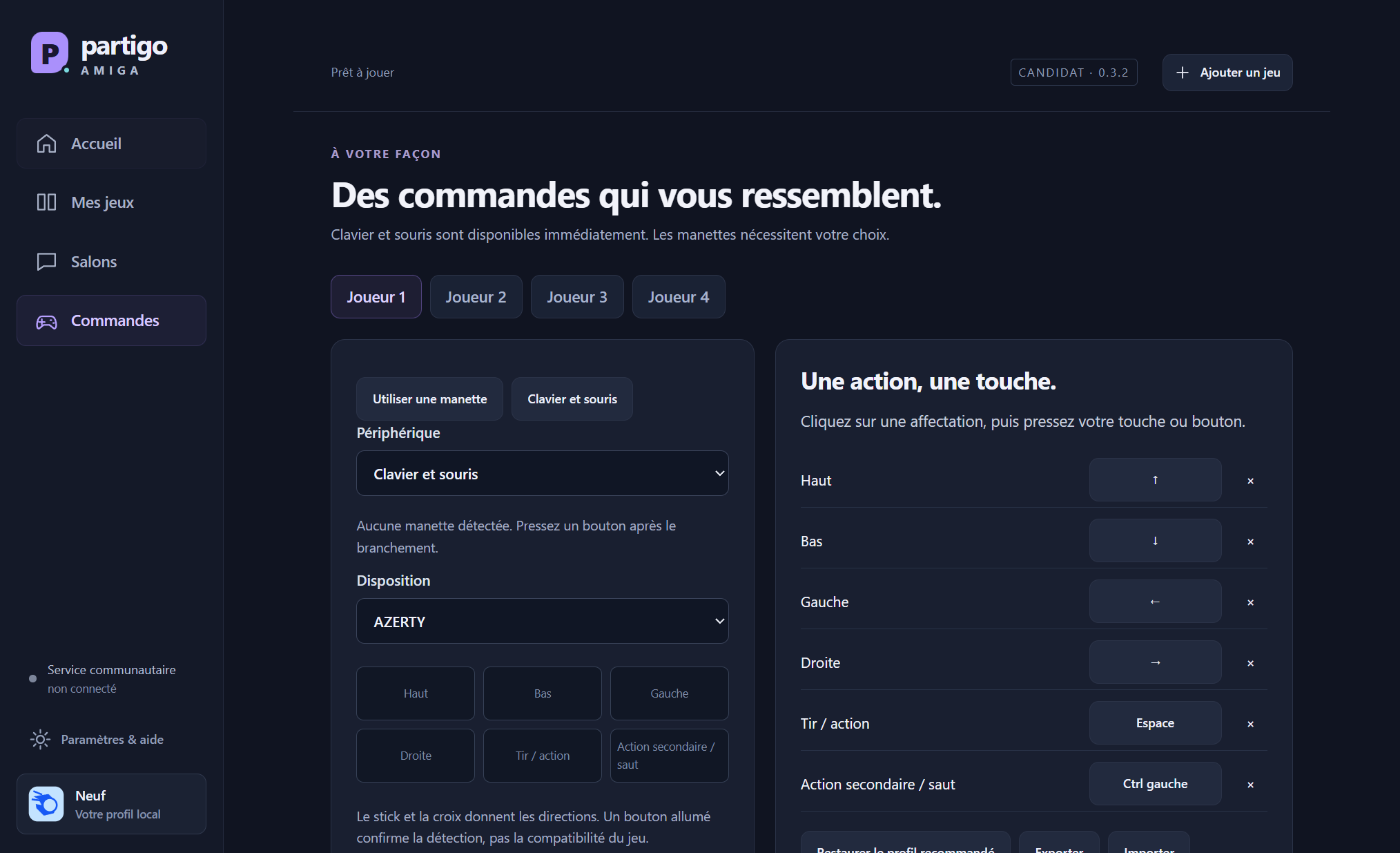Click the Action secondaire / saut layout tile
This screenshot has height=853, width=1400.
tap(670, 756)
